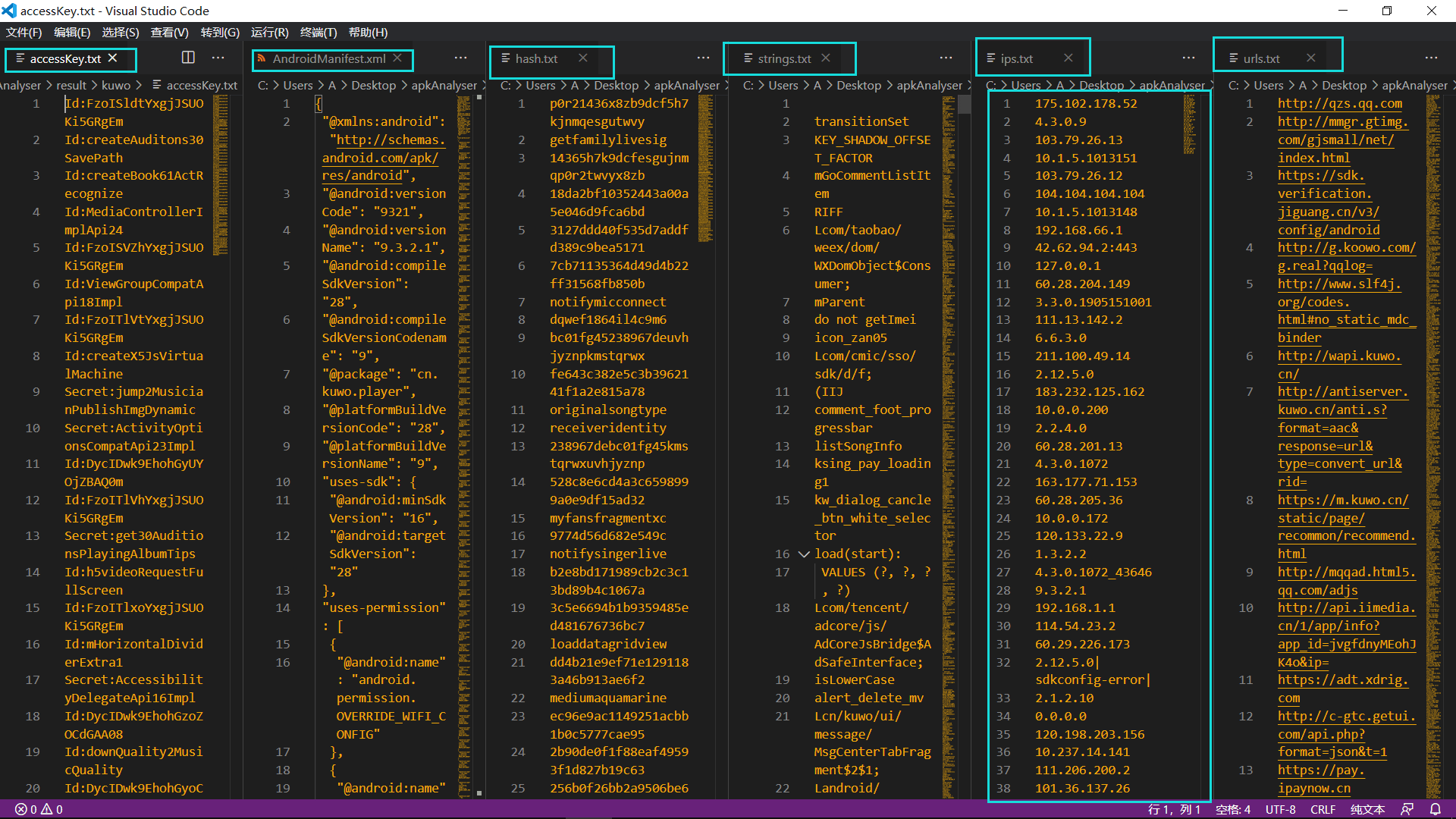This screenshot has width=1456, height=819.
Task: Close the ips.txt editor tab
Action: click(1068, 58)
